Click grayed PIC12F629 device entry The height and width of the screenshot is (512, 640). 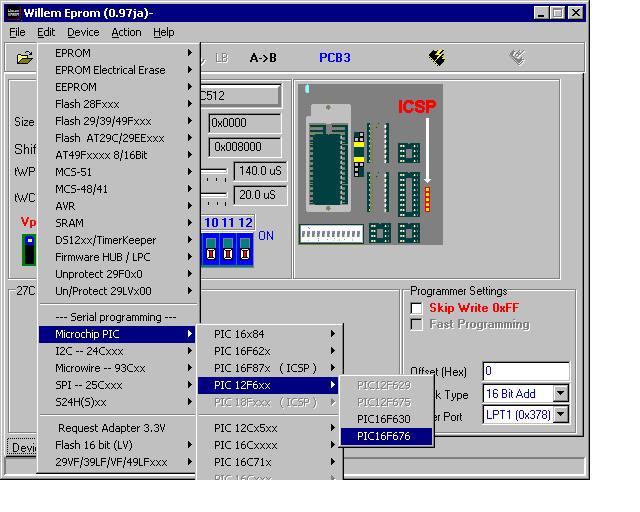pyautogui.click(x=386, y=385)
